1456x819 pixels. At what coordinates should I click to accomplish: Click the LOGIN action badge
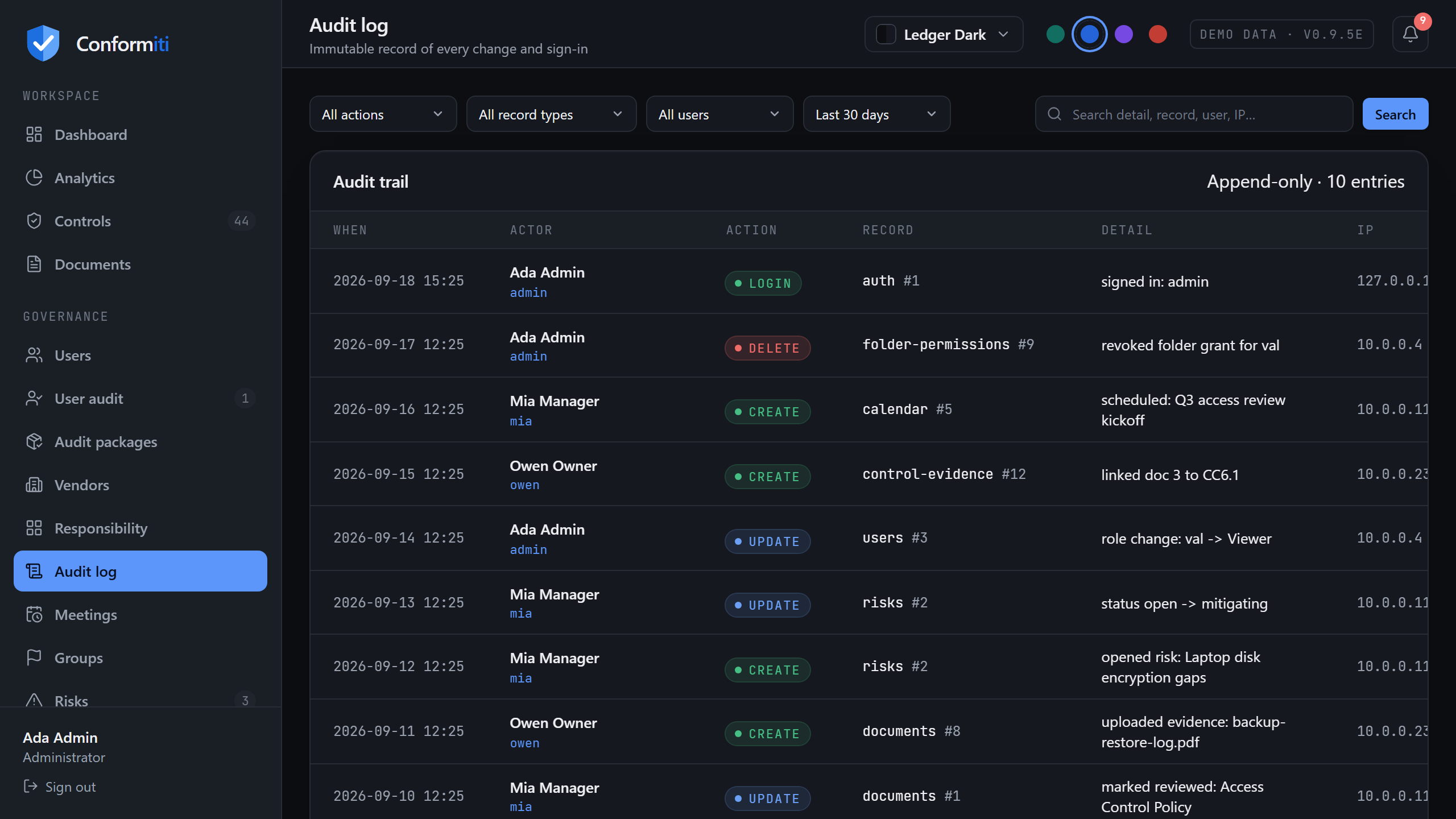pos(763,283)
